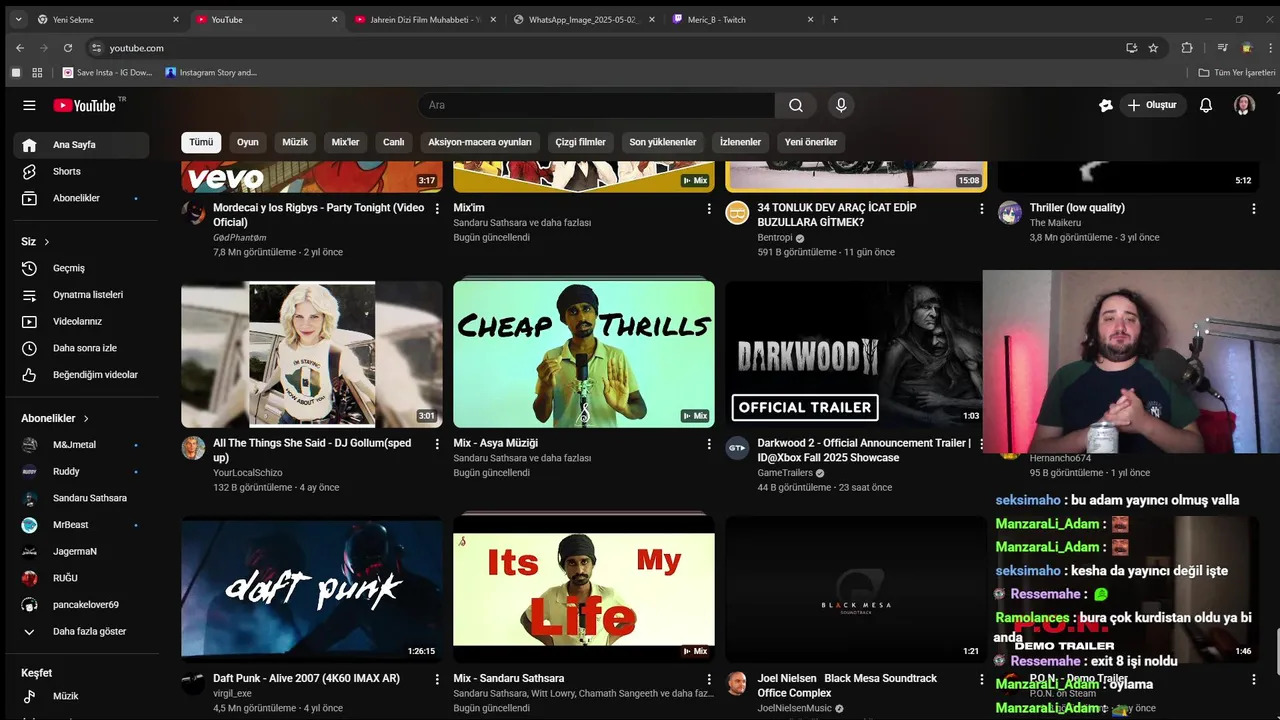This screenshot has width=1280, height=720.
Task: Open more options for Mix'im
Action: pyautogui.click(x=709, y=209)
